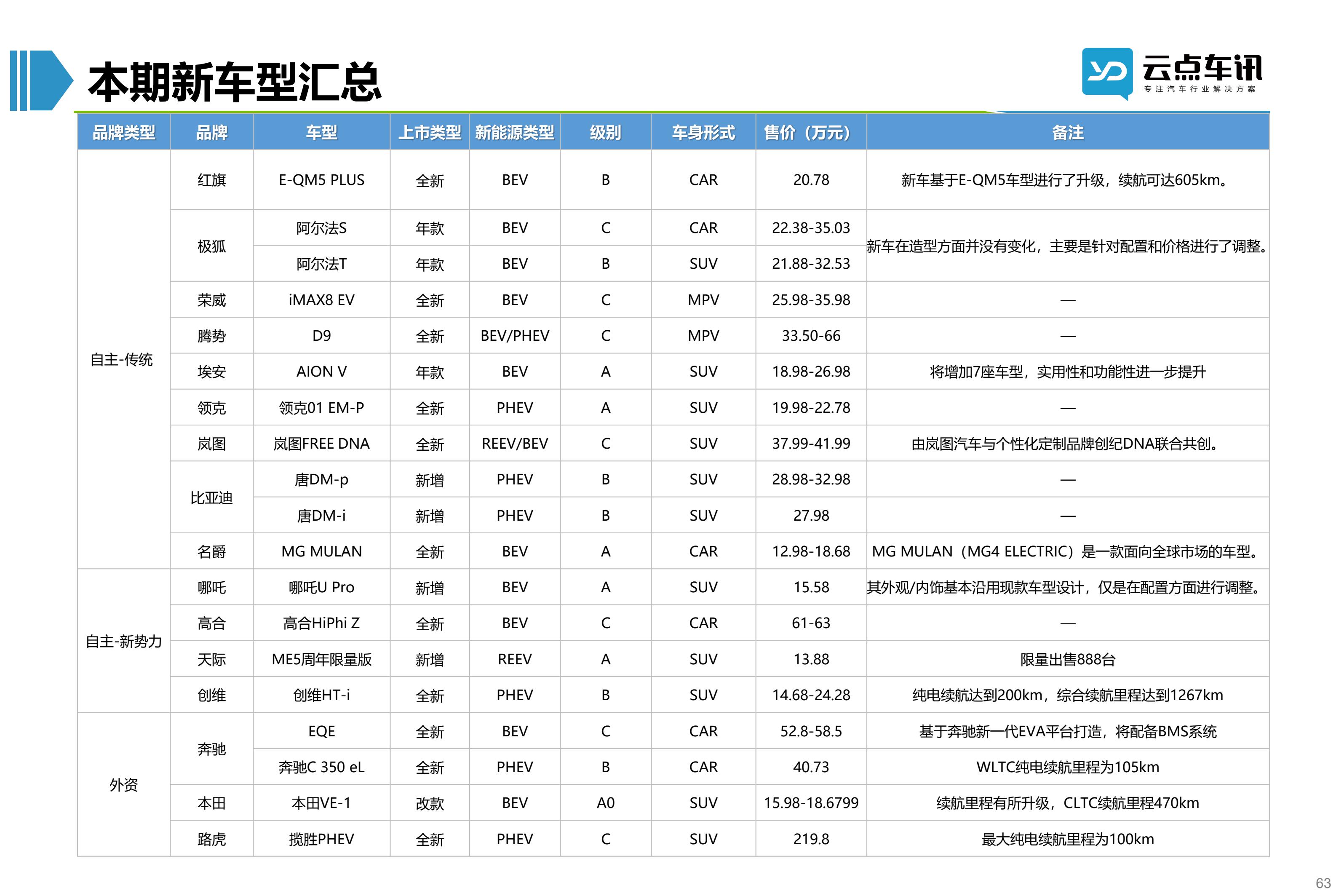Select the 奔驰C 350 eL model cell
Image resolution: width=1344 pixels, height=896 pixels.
pyautogui.click(x=322, y=767)
